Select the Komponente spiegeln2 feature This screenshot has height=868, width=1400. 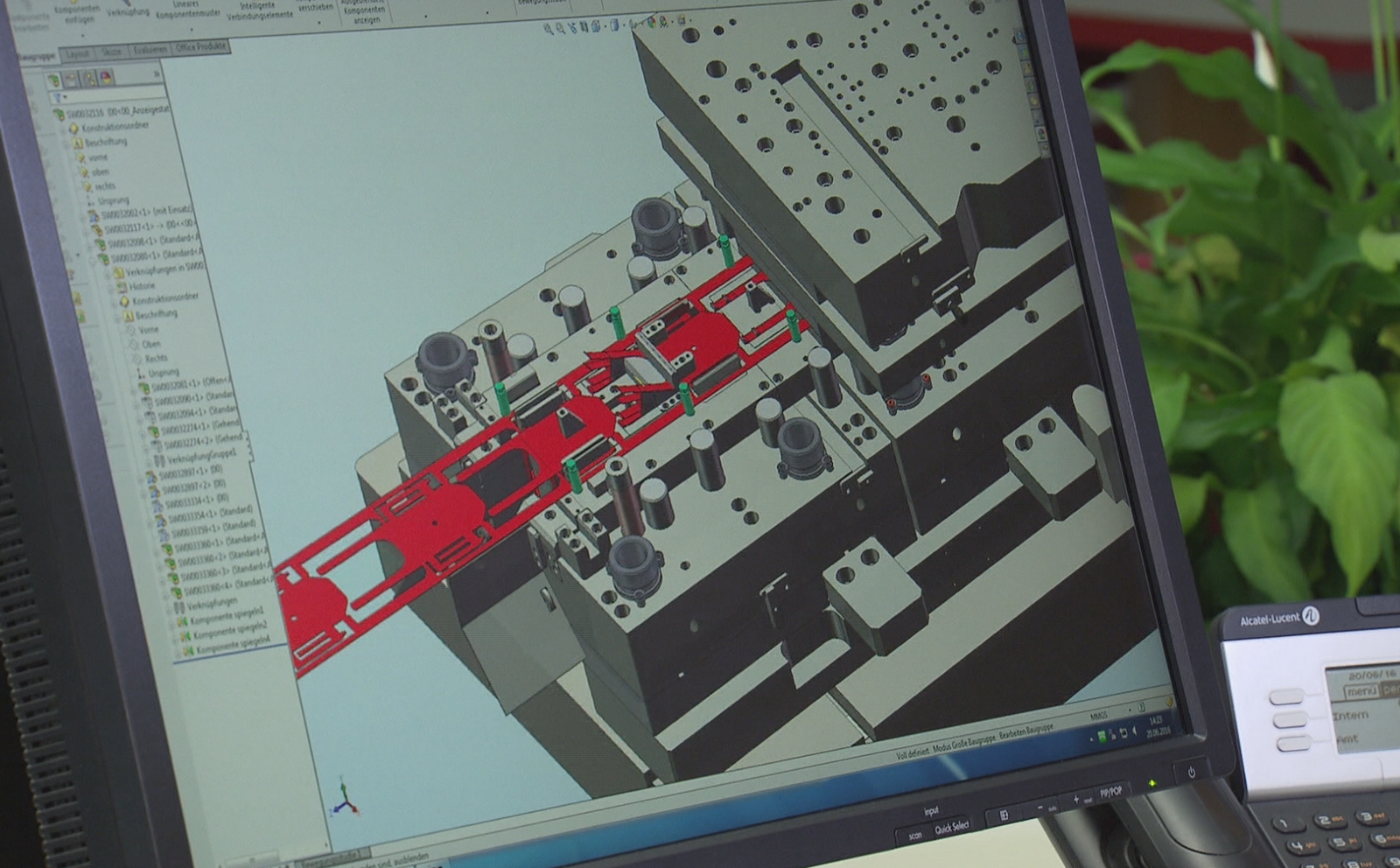[x=226, y=631]
